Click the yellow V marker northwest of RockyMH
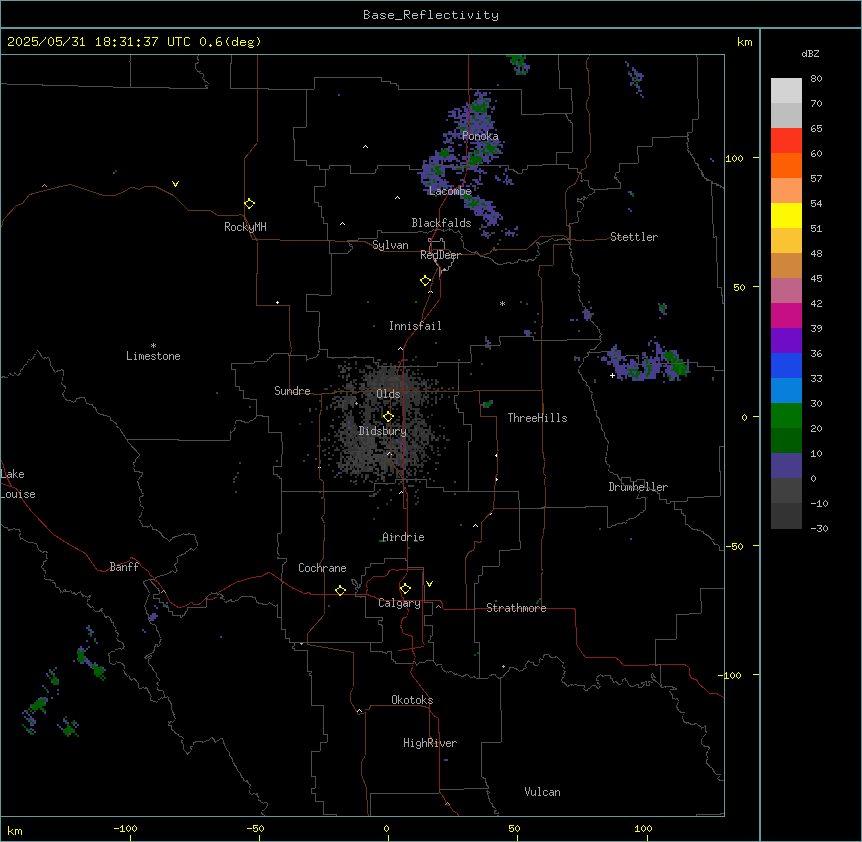The height and width of the screenshot is (842, 862). coord(175,184)
